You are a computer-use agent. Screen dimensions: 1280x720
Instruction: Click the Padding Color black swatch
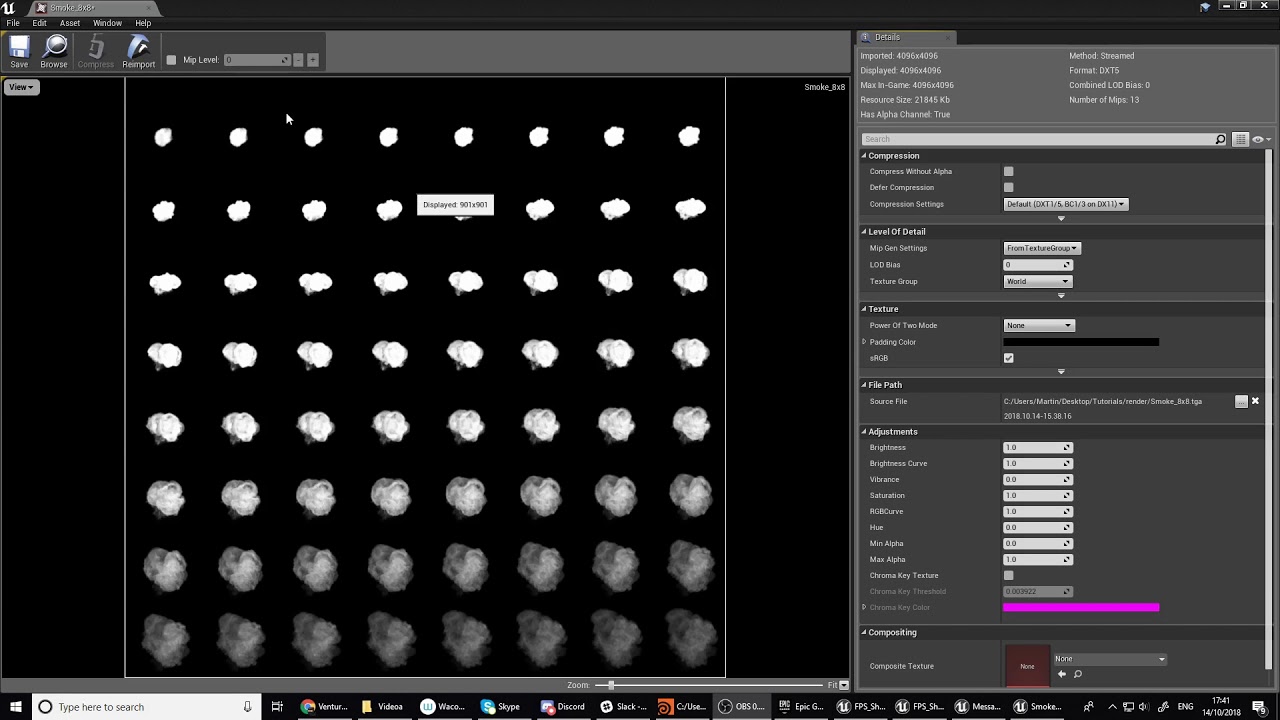pyautogui.click(x=1081, y=342)
